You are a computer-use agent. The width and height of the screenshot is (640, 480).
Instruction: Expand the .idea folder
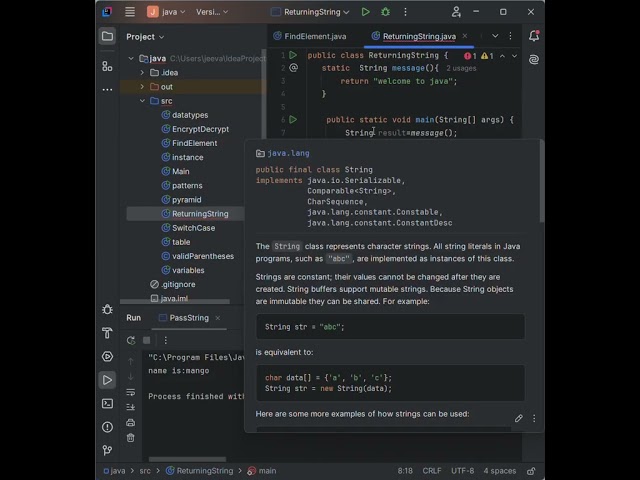click(x=142, y=73)
